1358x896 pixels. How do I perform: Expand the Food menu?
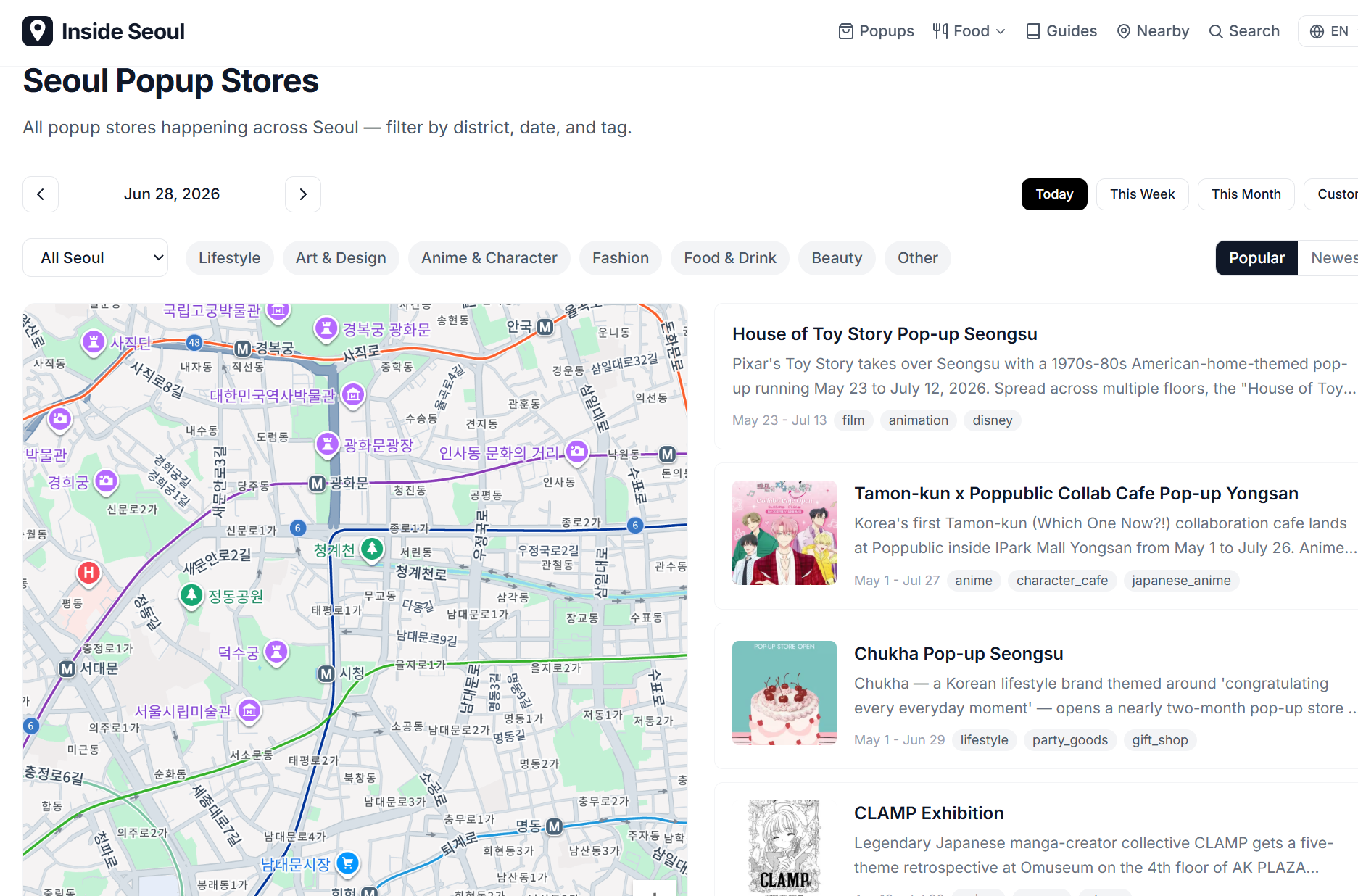coord(969,31)
